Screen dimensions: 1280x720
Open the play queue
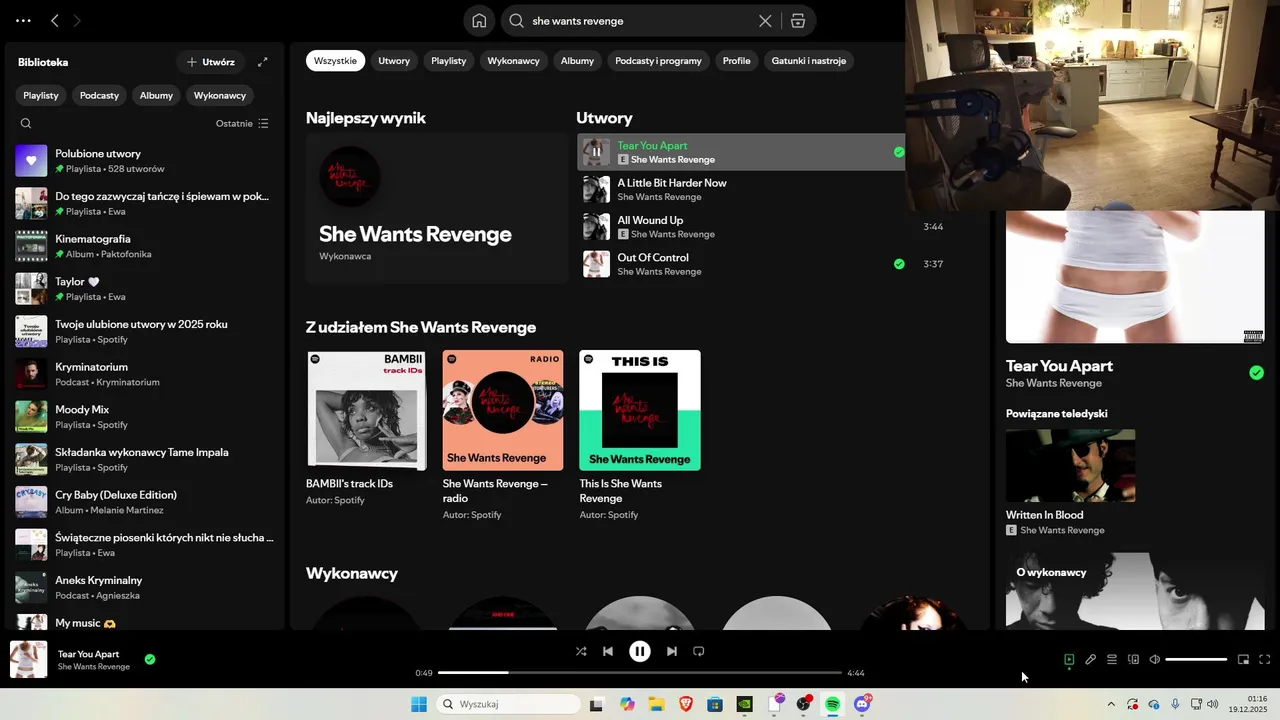[x=1112, y=660]
